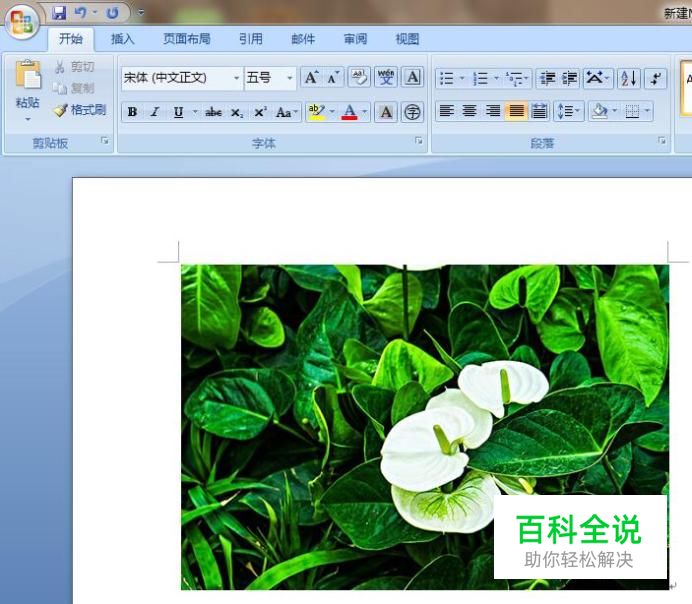692x604 pixels.
Task: Open the borders dropdown arrow
Action: (x=647, y=111)
